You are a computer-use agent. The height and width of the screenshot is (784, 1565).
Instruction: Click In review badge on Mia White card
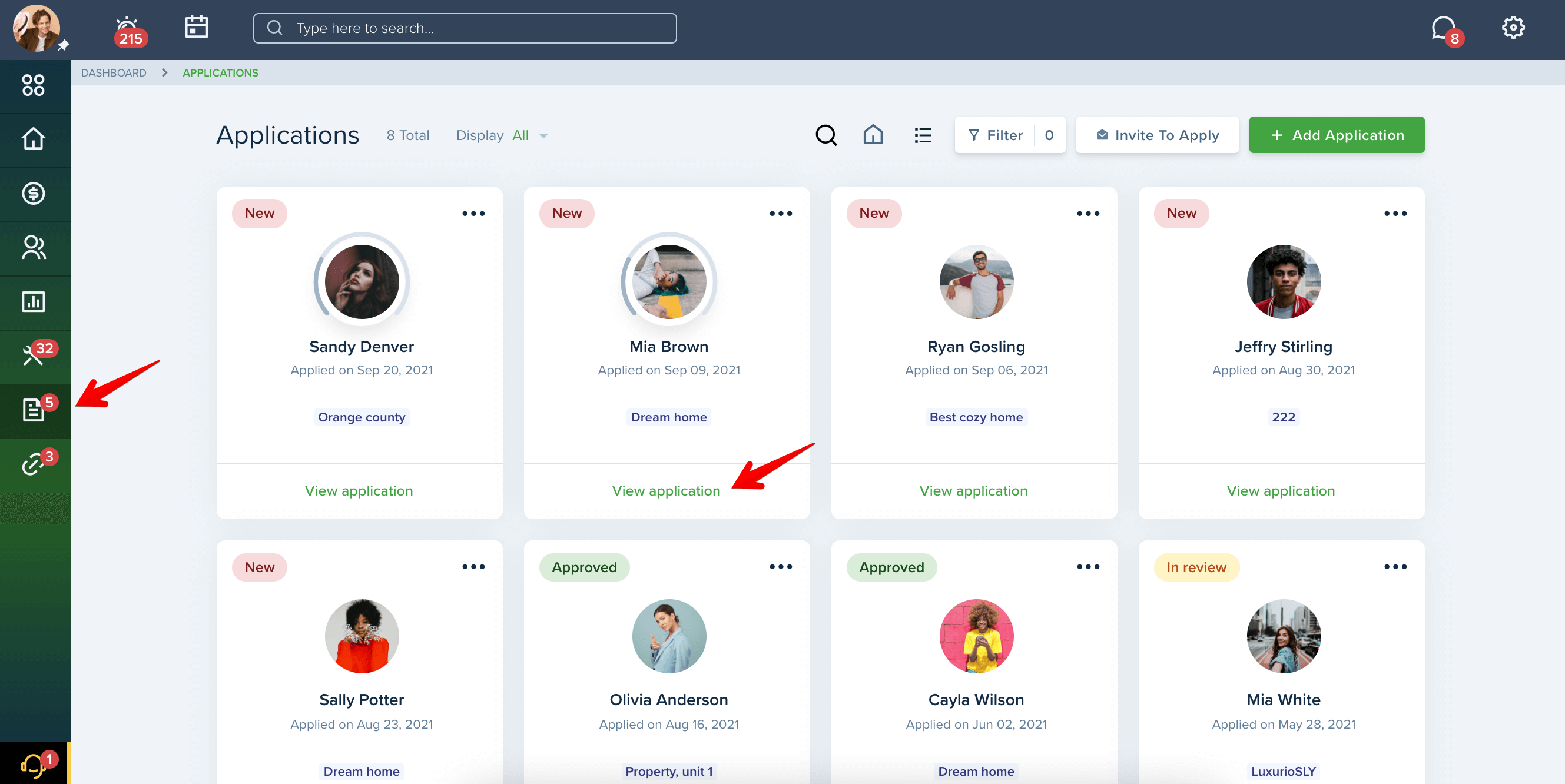pos(1196,567)
